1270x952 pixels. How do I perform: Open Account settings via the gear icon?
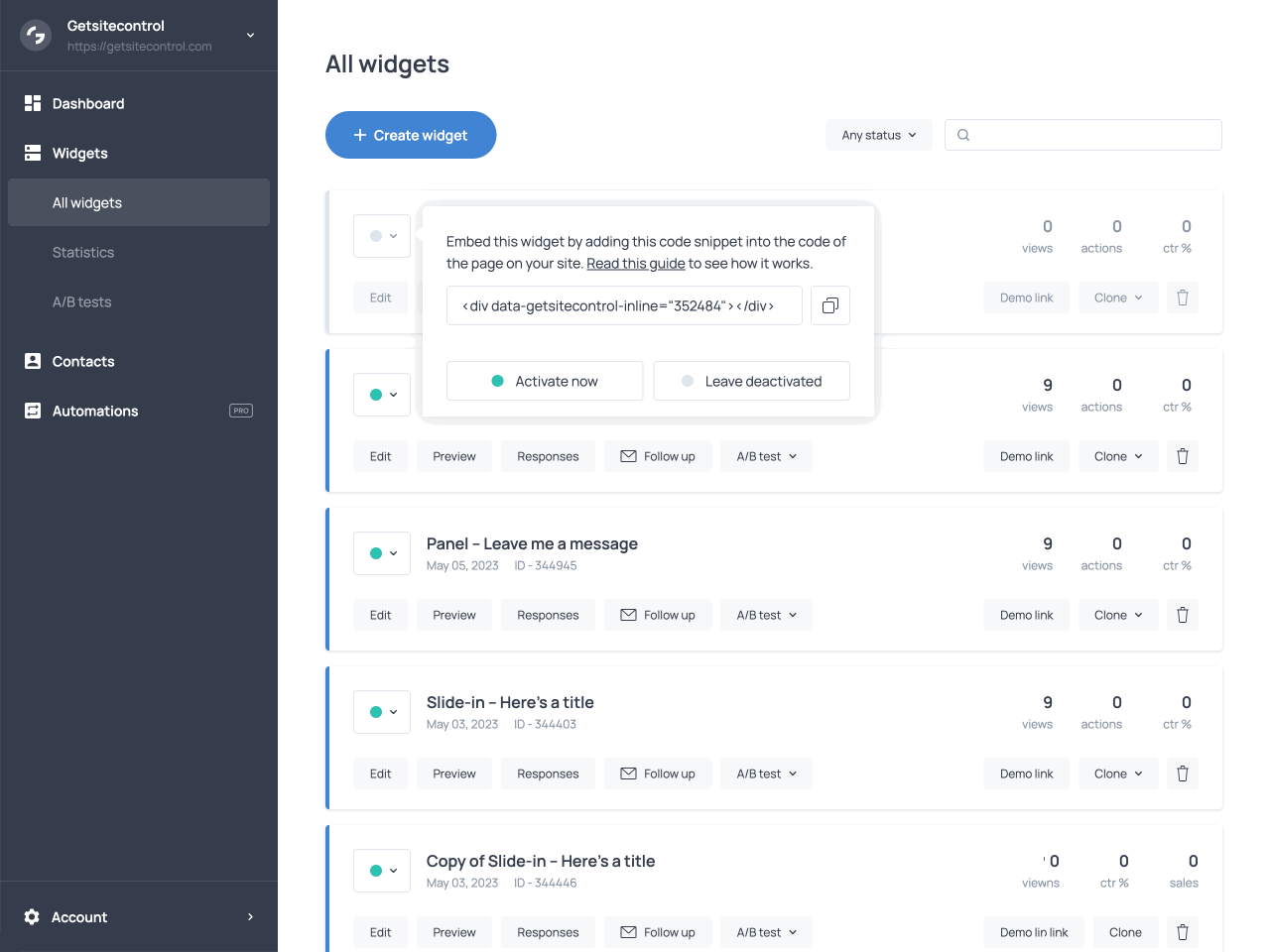click(31, 917)
